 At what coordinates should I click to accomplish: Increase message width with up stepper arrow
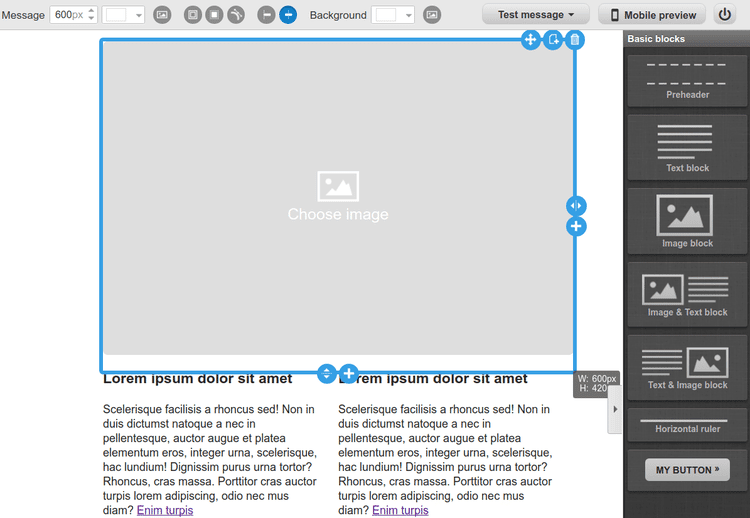point(91,11)
